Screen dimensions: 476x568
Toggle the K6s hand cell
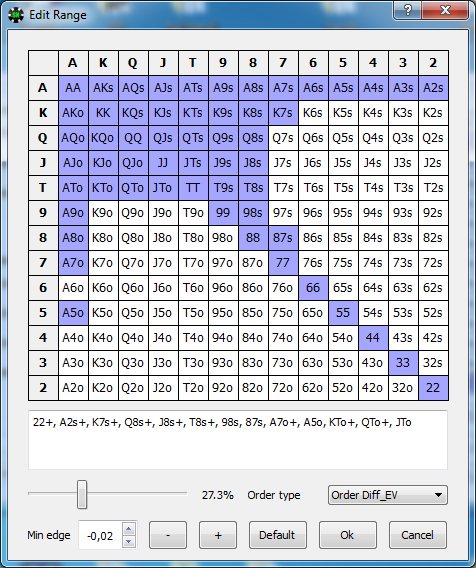coord(313,113)
